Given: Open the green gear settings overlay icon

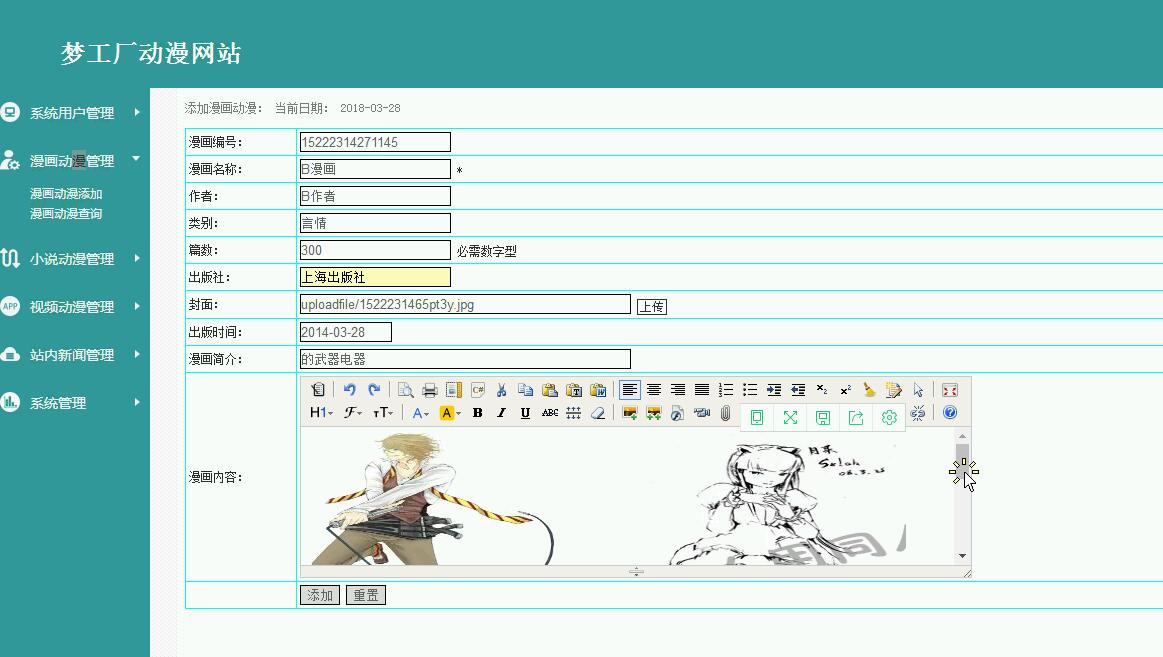Looking at the screenshot, I should pos(889,417).
